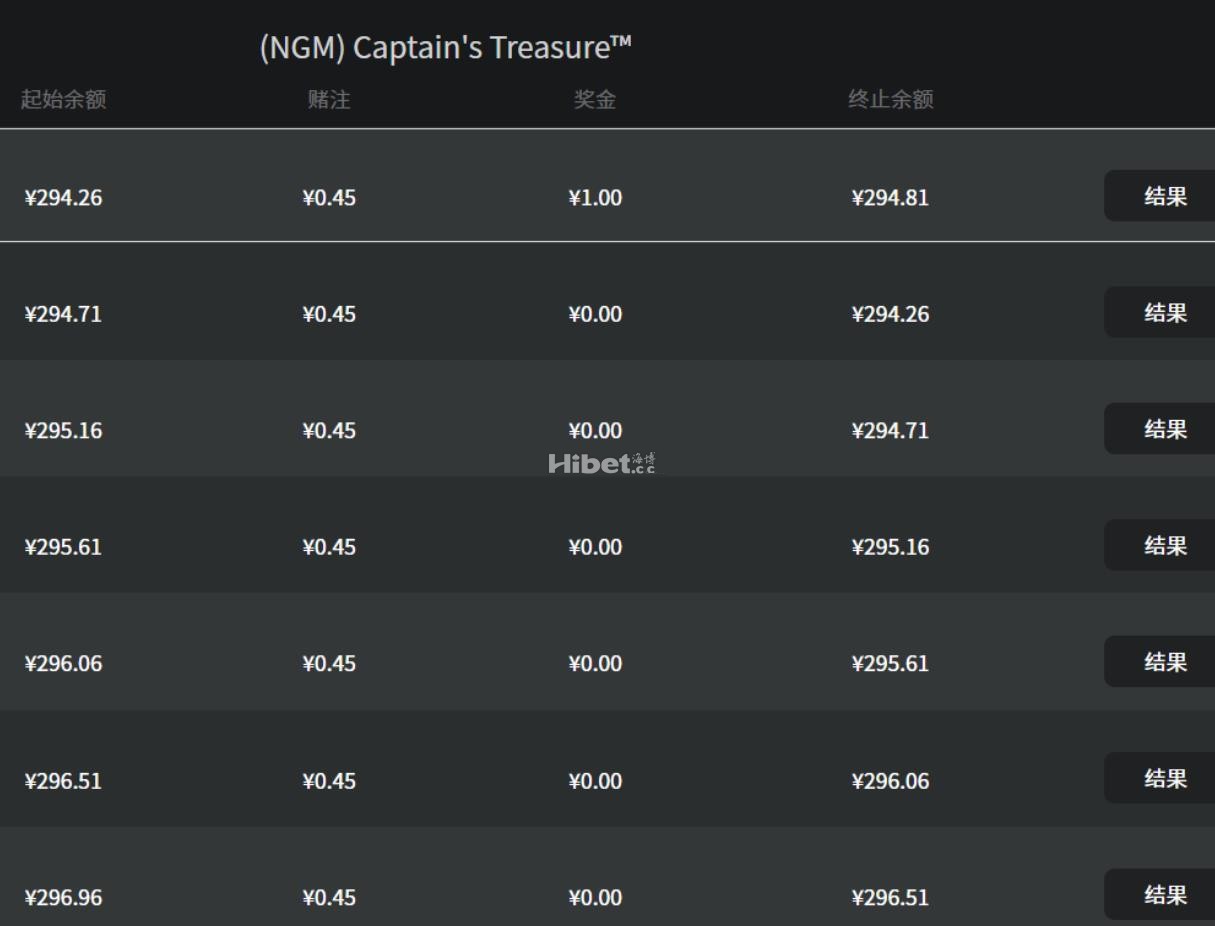Screen dimensions: 1215x926
Task: Click the 奖金 column header
Action: pos(595,99)
